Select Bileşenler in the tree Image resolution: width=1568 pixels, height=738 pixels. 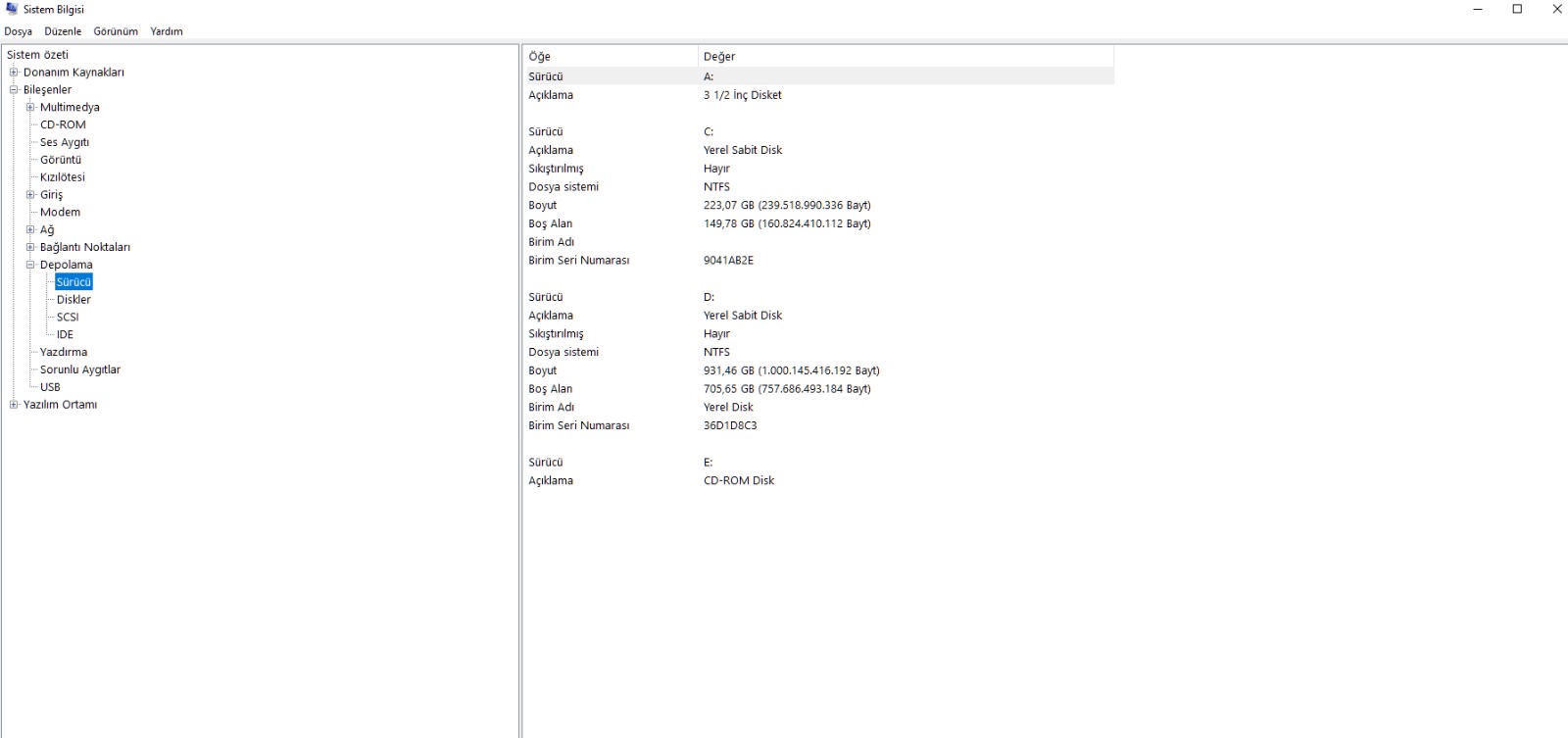(x=47, y=90)
